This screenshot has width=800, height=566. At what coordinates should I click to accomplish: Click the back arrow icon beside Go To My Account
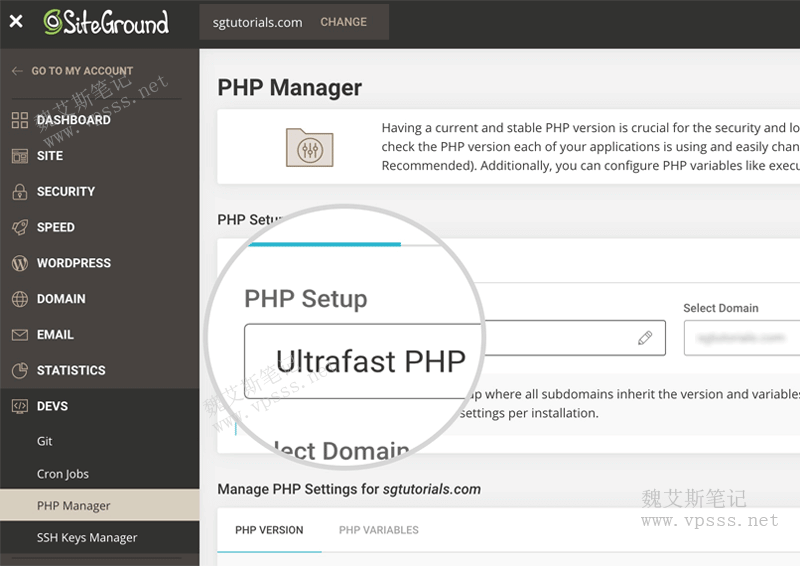point(17,71)
